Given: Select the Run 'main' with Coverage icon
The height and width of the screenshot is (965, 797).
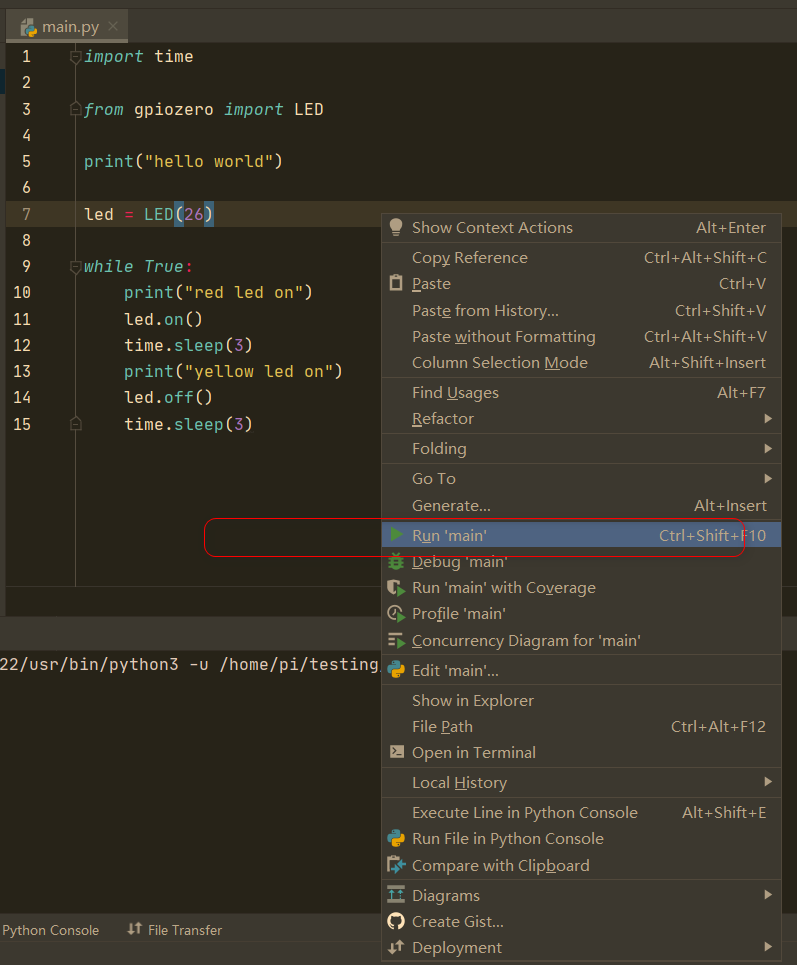Looking at the screenshot, I should click(x=397, y=587).
